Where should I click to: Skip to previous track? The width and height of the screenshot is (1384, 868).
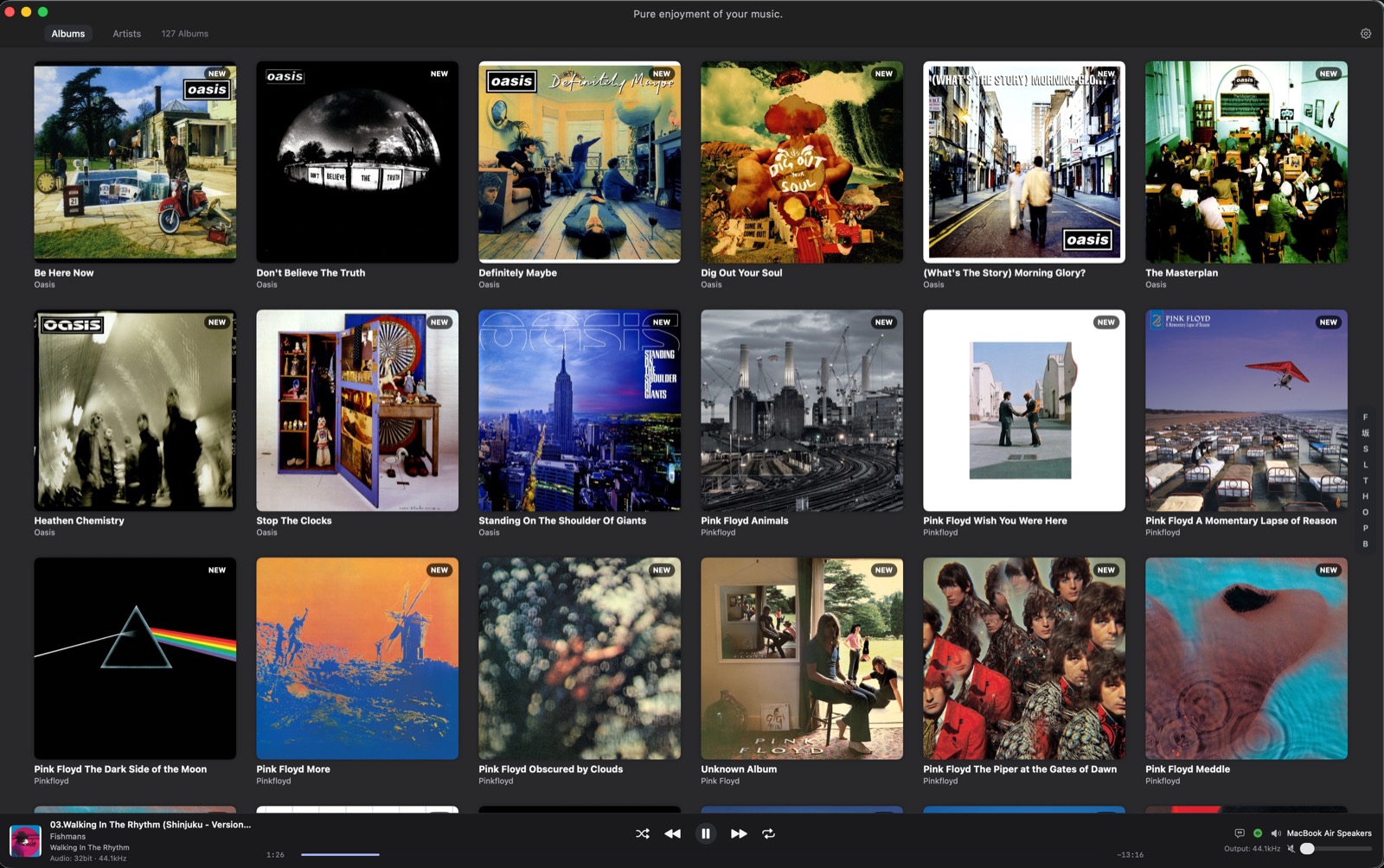coord(672,833)
